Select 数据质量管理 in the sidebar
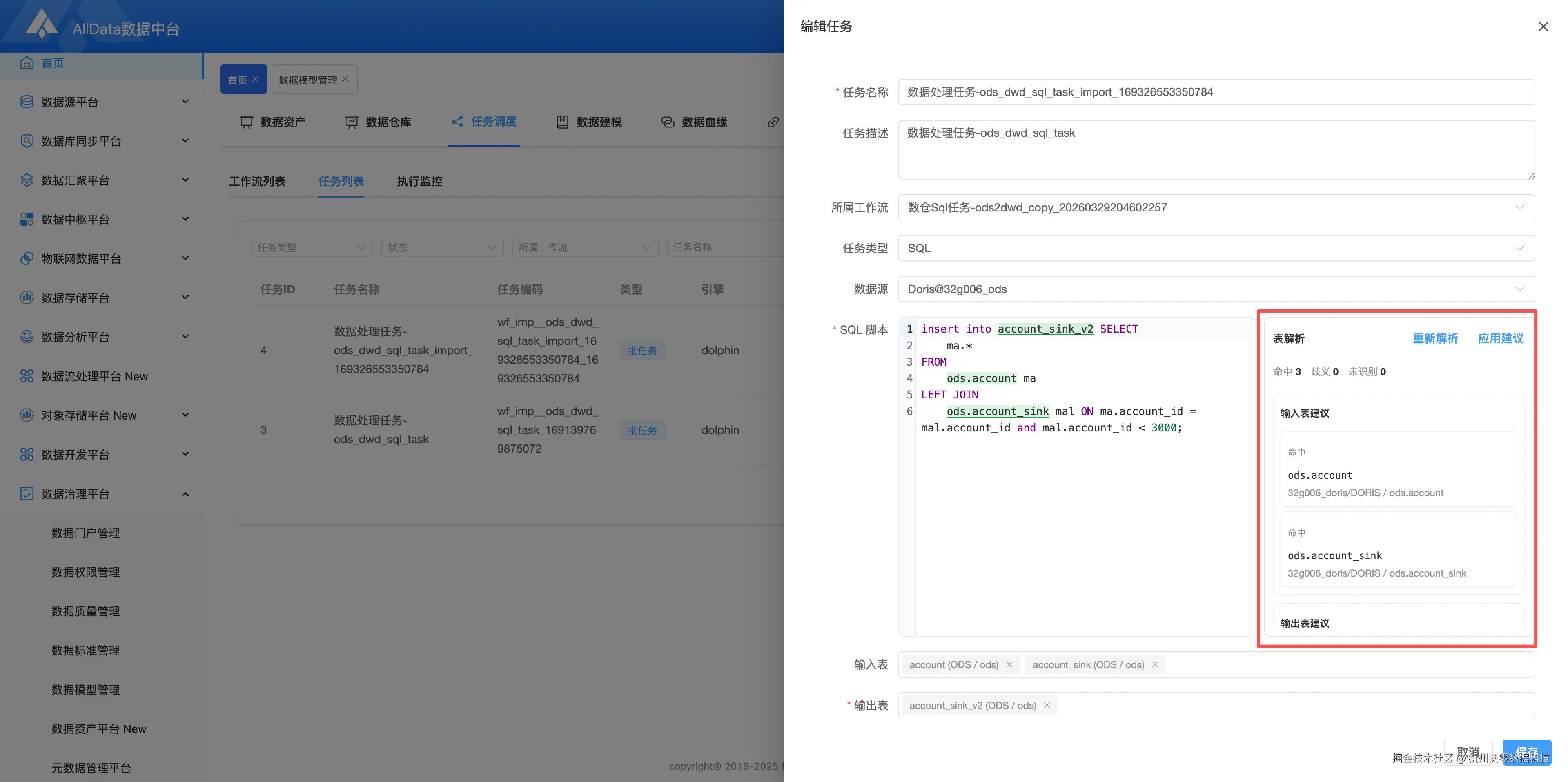1568x782 pixels. click(86, 611)
